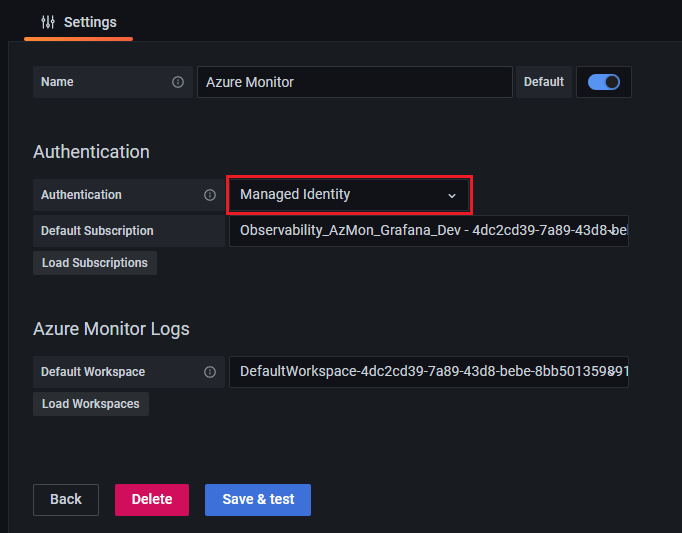Click the Default Workspace label
Image resolution: width=682 pixels, height=533 pixels.
tap(93, 372)
